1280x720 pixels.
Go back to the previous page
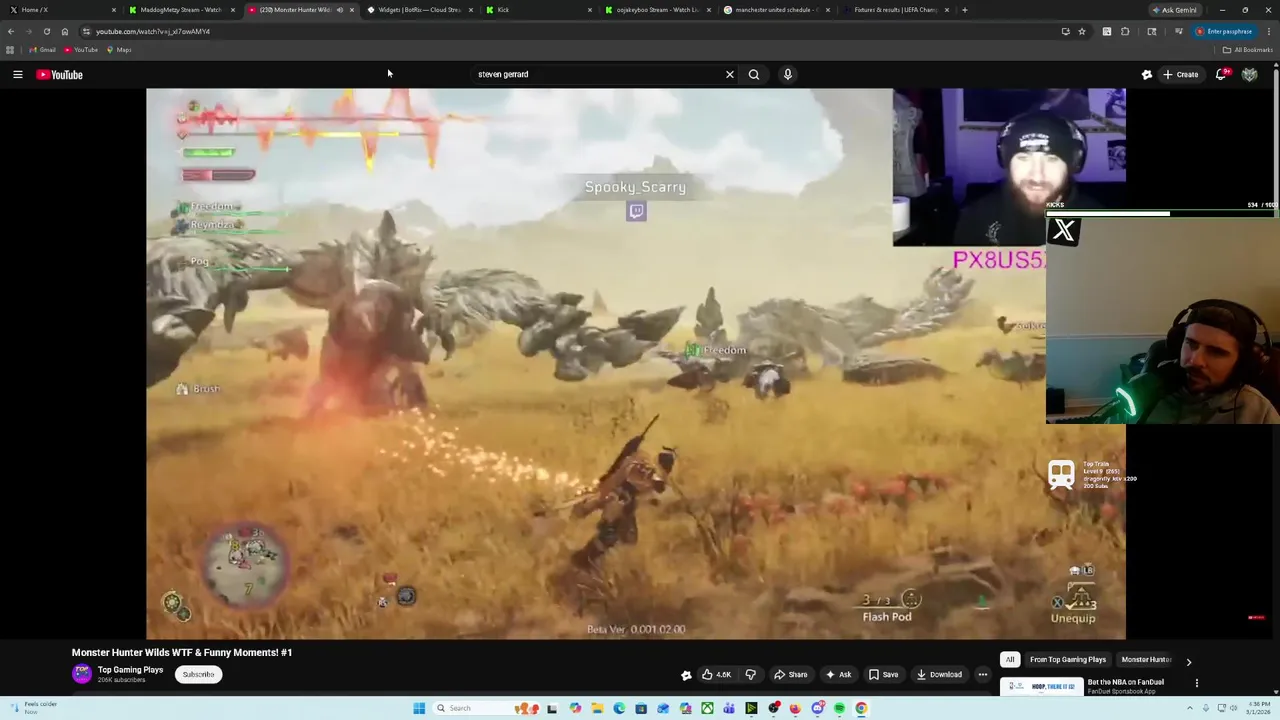[11, 31]
